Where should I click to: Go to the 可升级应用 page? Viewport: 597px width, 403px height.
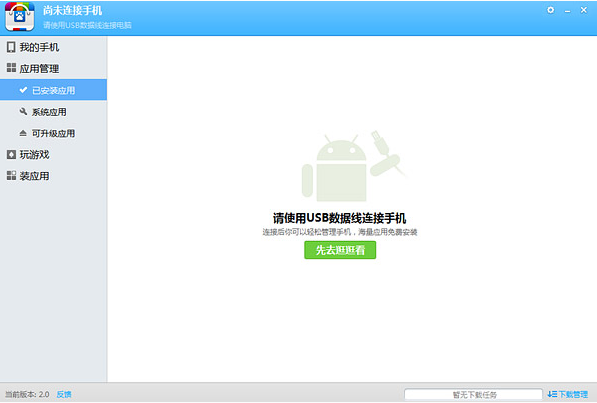pyautogui.click(x=53, y=133)
